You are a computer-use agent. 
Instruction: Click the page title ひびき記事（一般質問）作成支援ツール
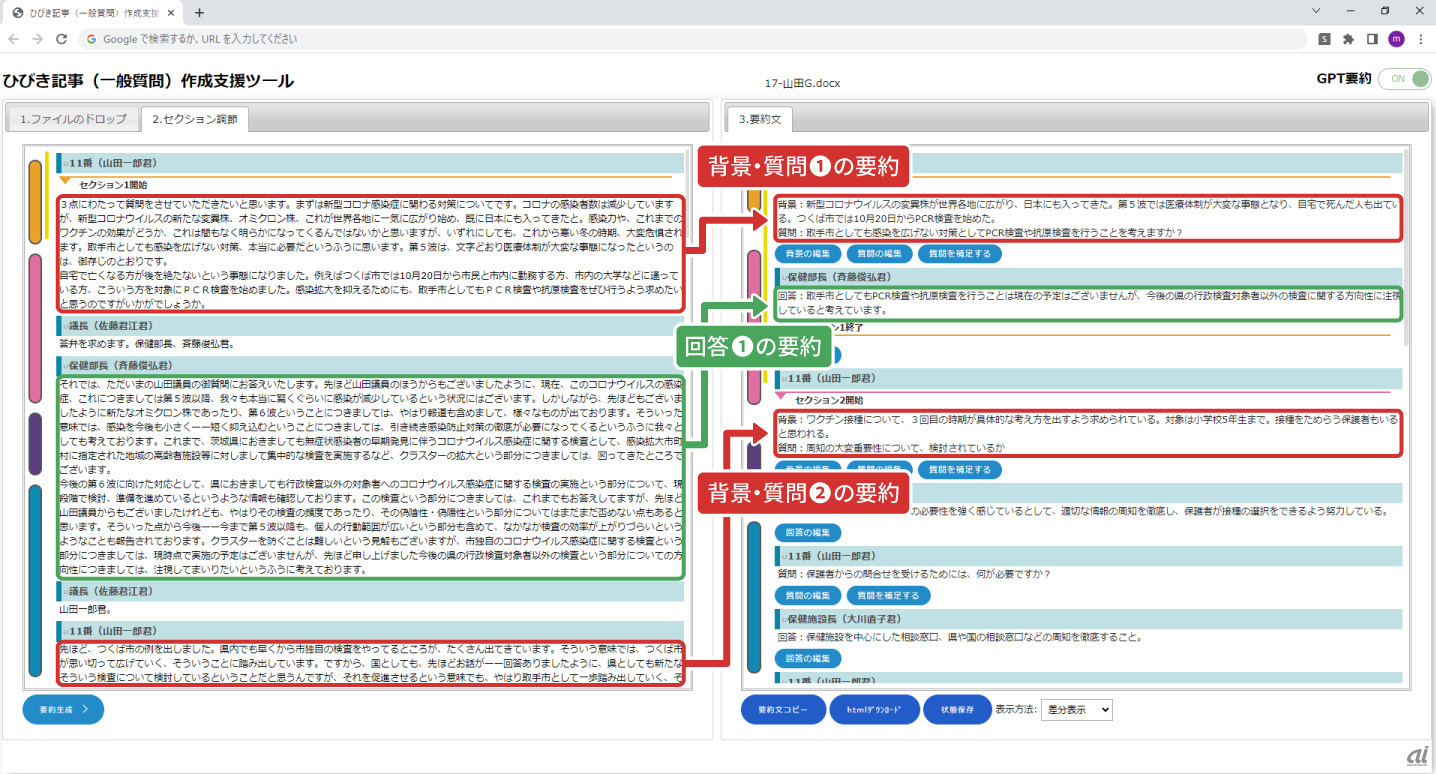pos(148,81)
